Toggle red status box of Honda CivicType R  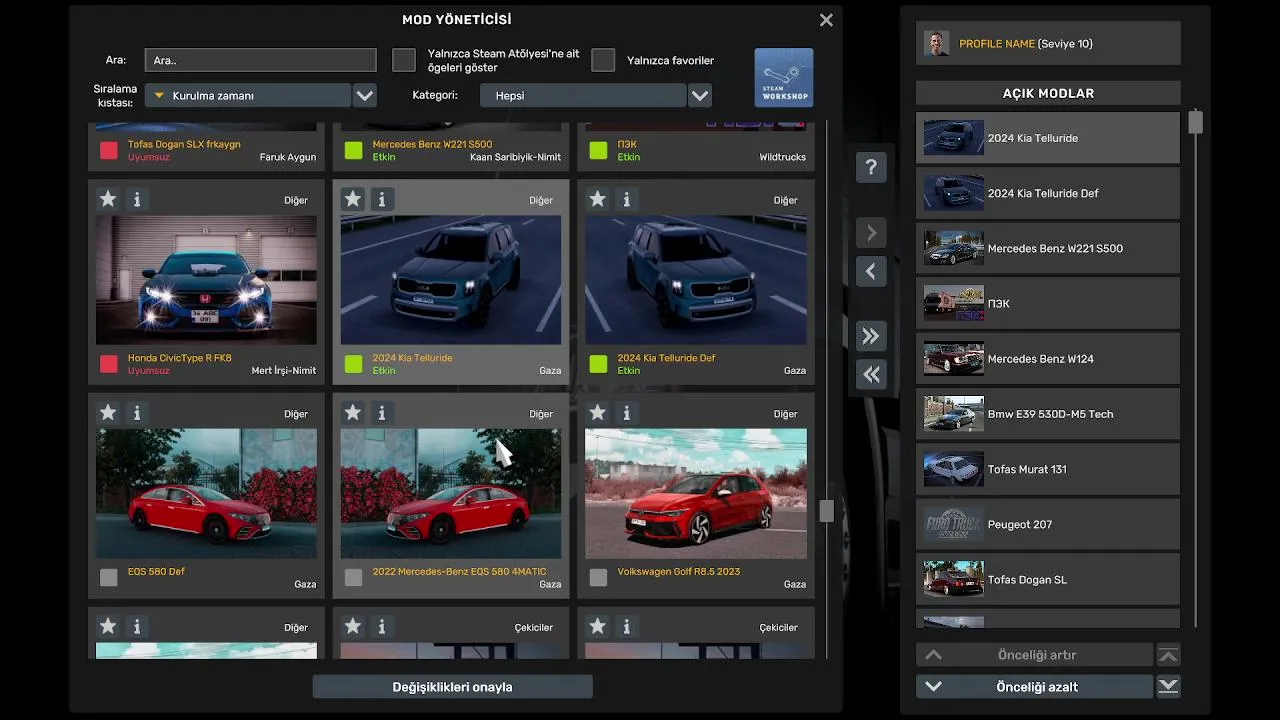tap(109, 364)
